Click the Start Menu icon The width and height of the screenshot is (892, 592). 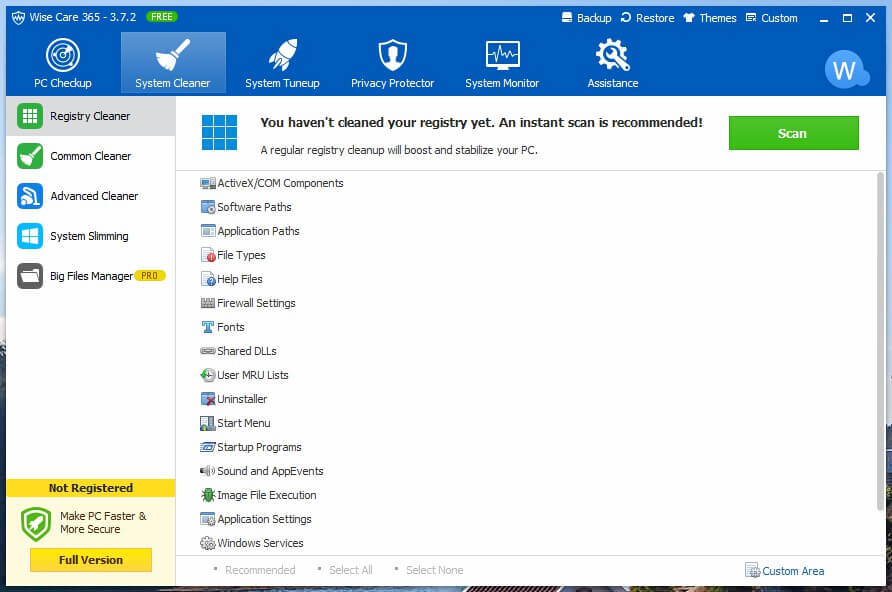point(208,423)
